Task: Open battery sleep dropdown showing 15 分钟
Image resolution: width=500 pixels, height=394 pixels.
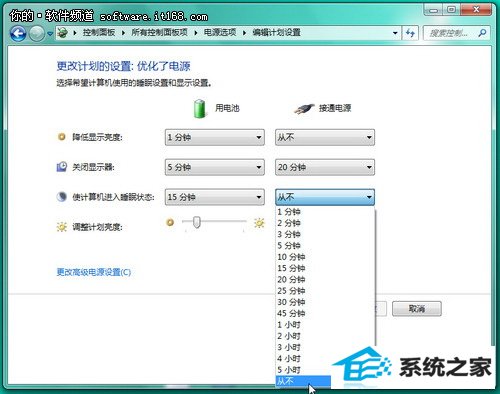Action: pos(215,197)
